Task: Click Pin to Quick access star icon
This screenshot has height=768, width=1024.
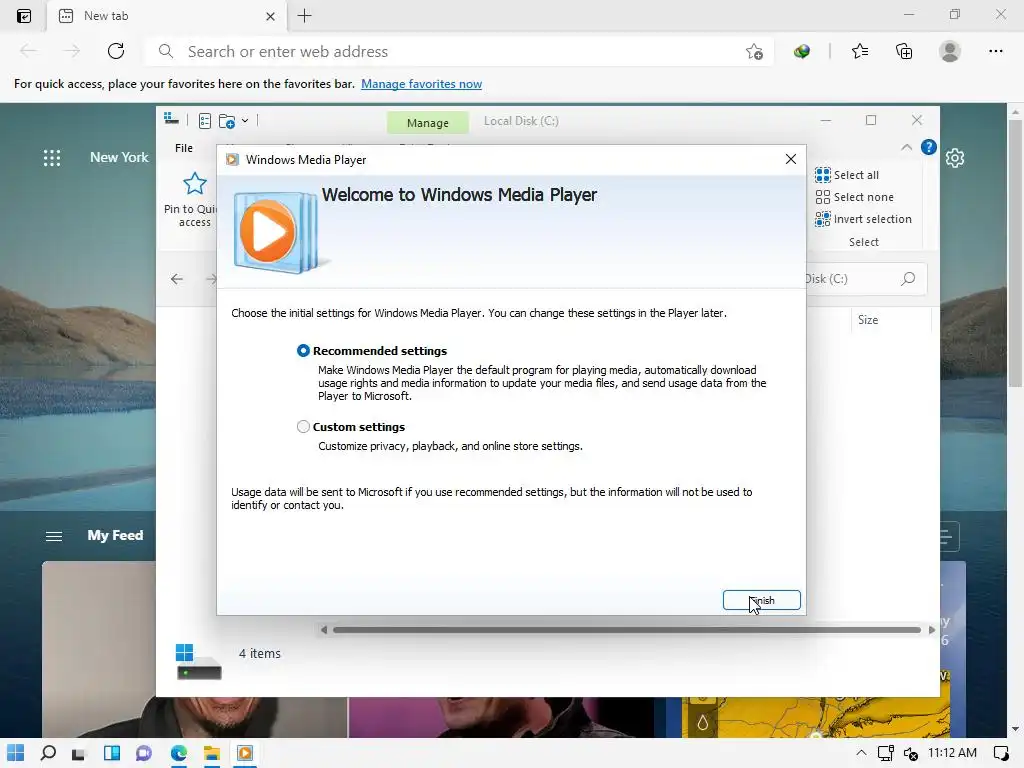Action: (x=195, y=184)
